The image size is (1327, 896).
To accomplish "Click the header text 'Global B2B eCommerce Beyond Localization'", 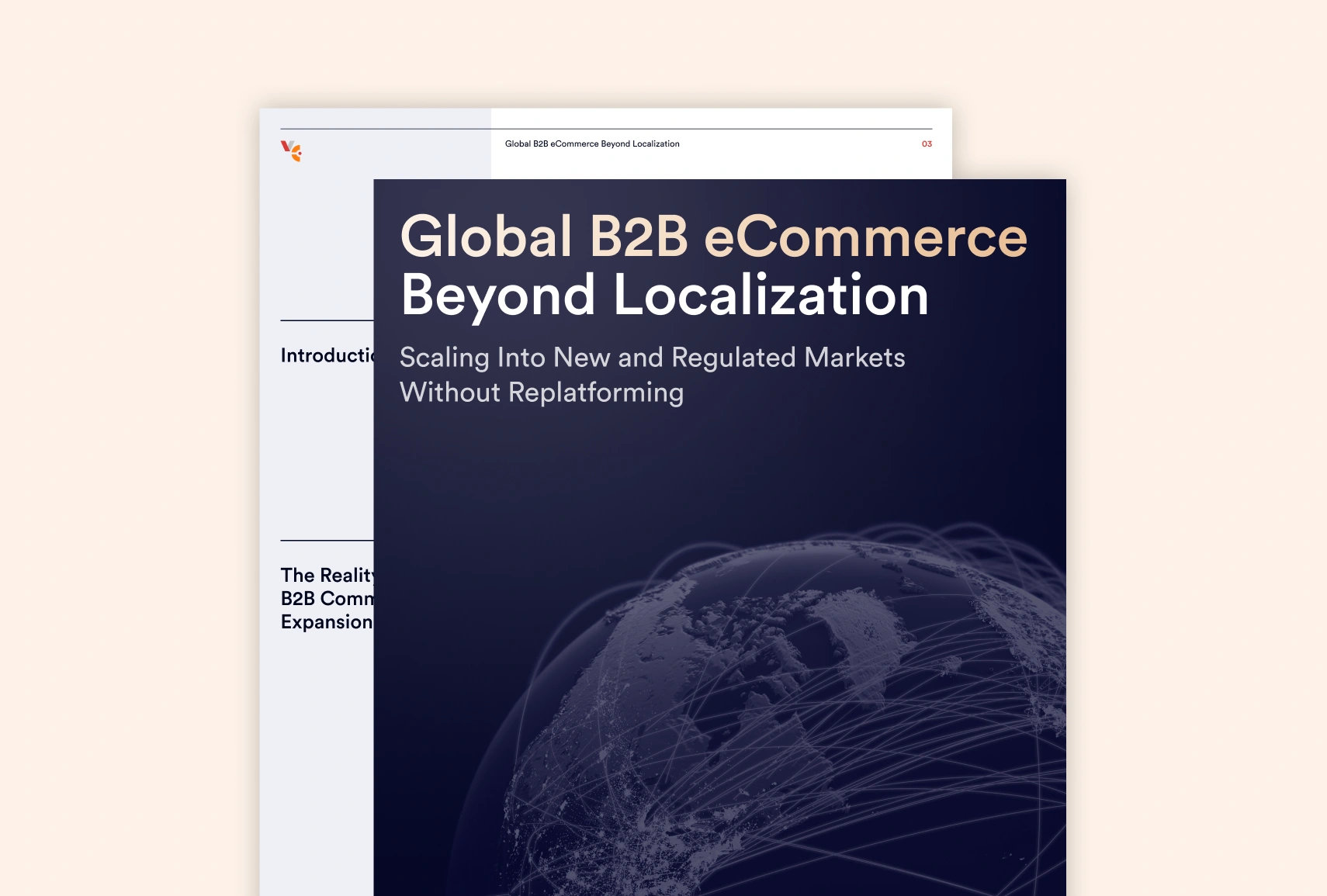I will (592, 144).
